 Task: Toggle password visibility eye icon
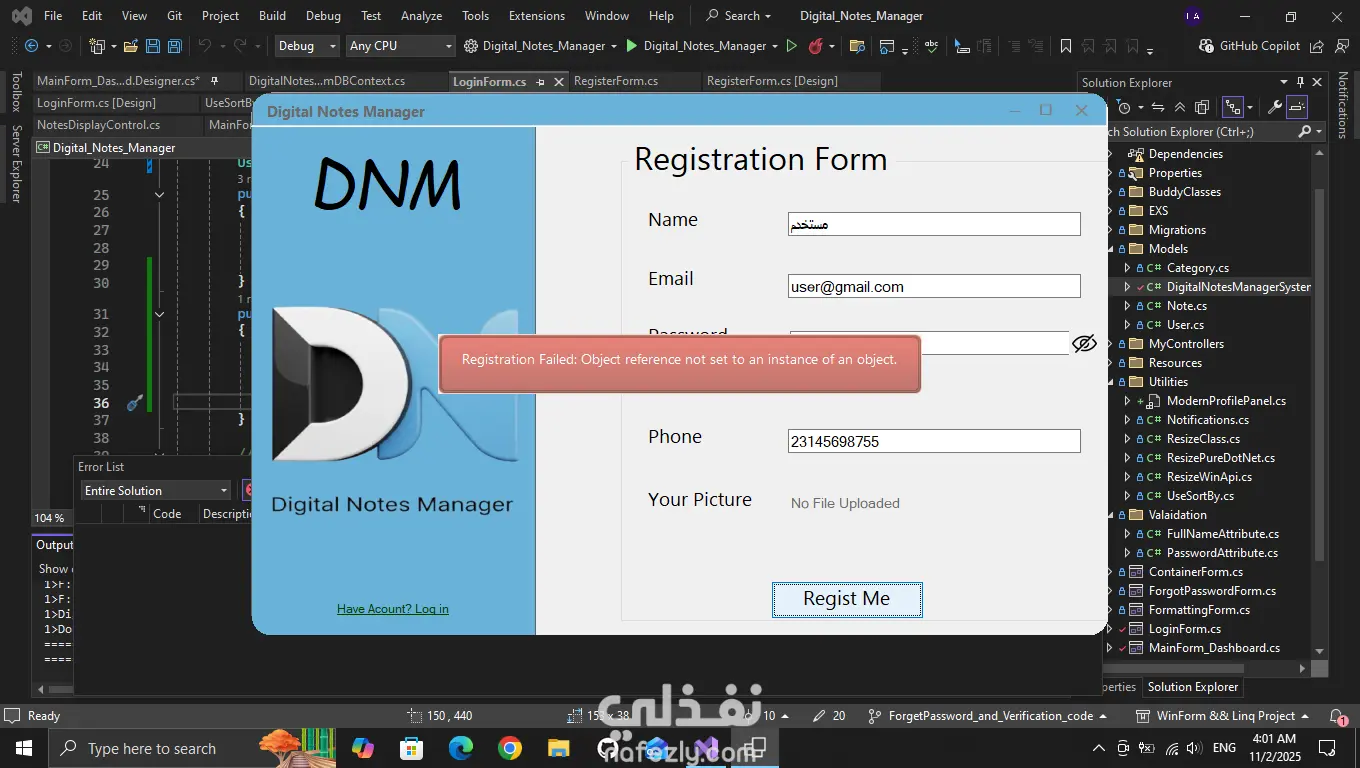point(1084,344)
